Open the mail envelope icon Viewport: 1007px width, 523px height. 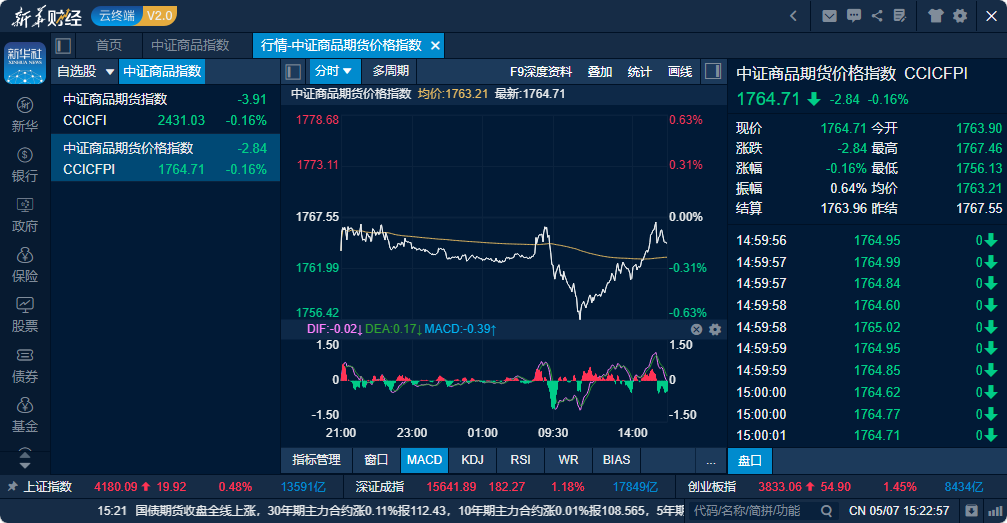[x=829, y=16]
